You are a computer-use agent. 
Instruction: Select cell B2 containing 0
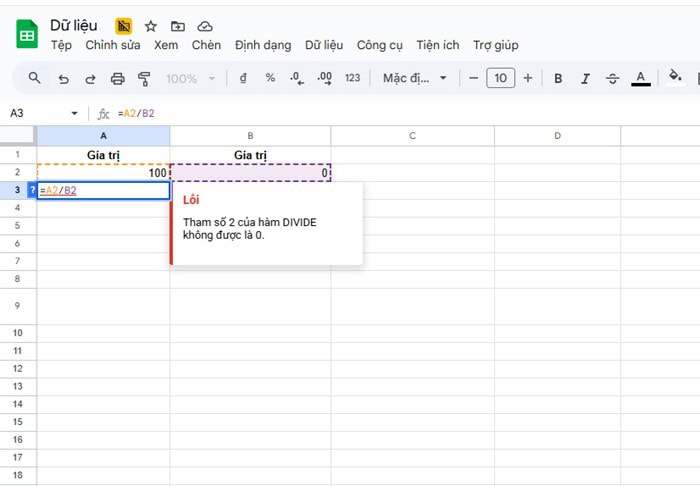pyautogui.click(x=250, y=173)
